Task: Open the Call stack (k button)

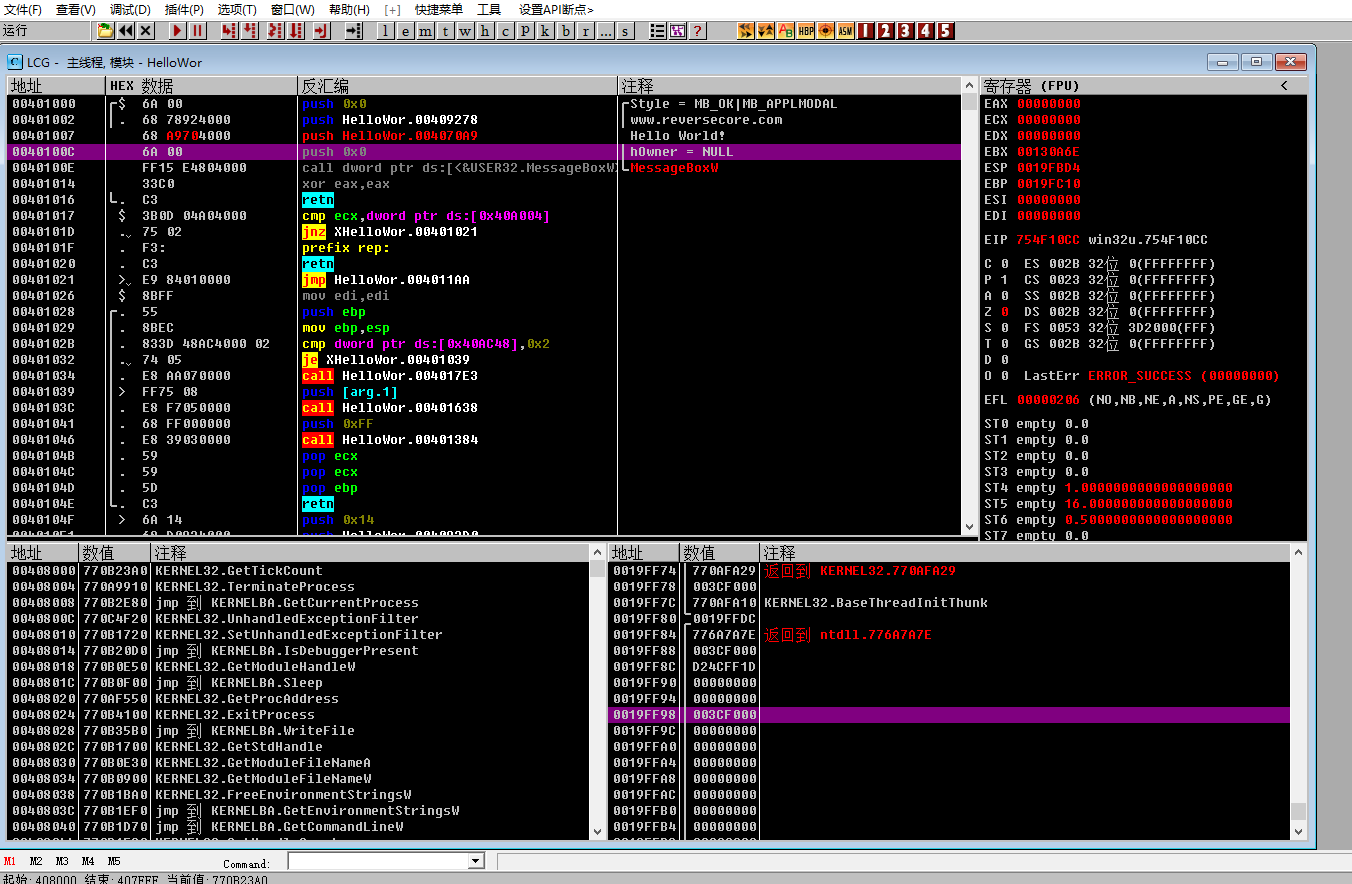Action: (x=545, y=31)
